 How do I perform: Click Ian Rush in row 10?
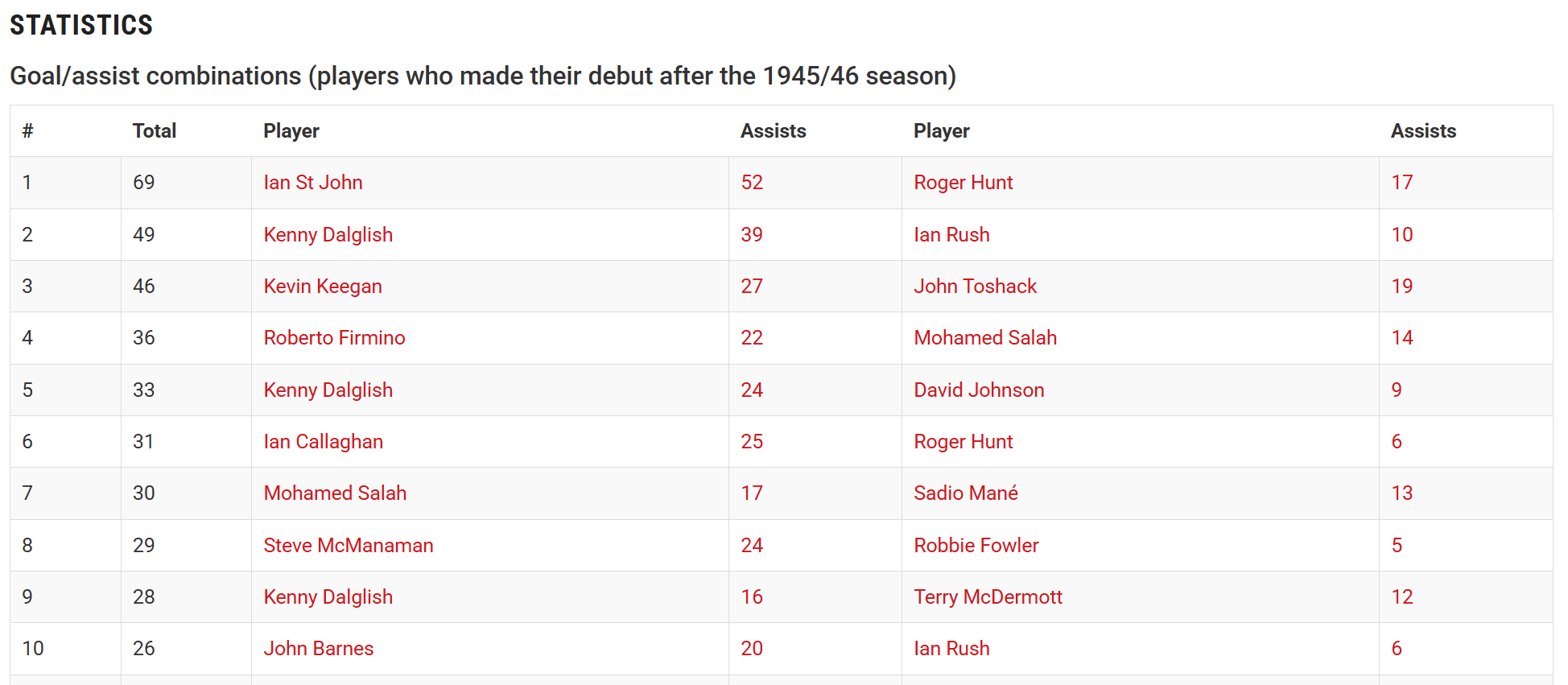coord(951,649)
